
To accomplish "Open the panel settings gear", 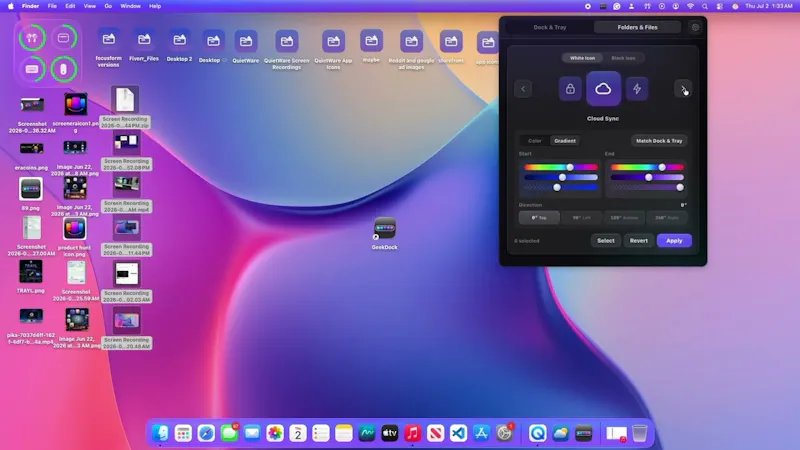I will click(x=695, y=28).
